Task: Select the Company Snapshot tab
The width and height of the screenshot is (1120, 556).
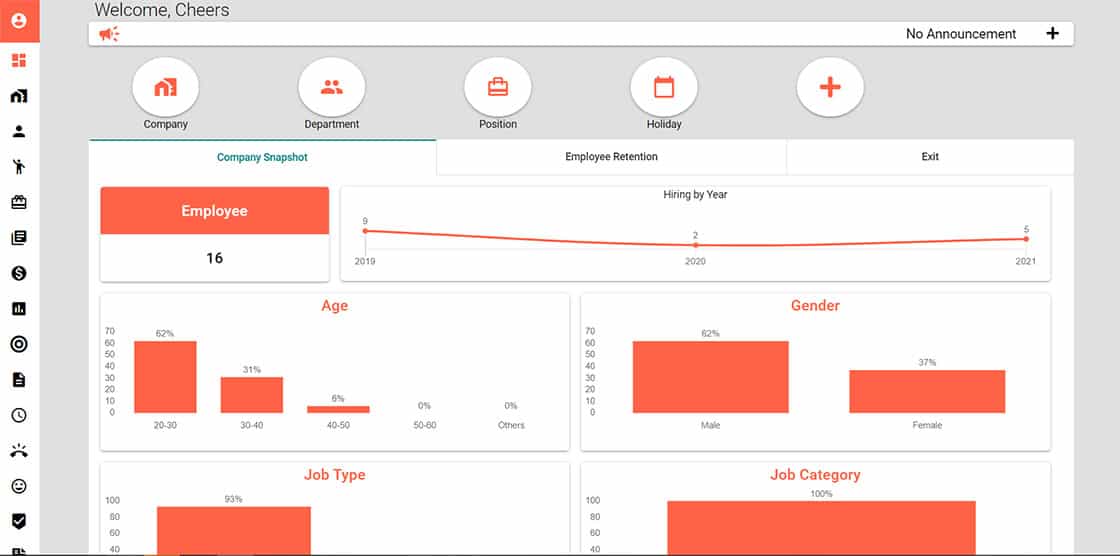Action: click(x=263, y=157)
